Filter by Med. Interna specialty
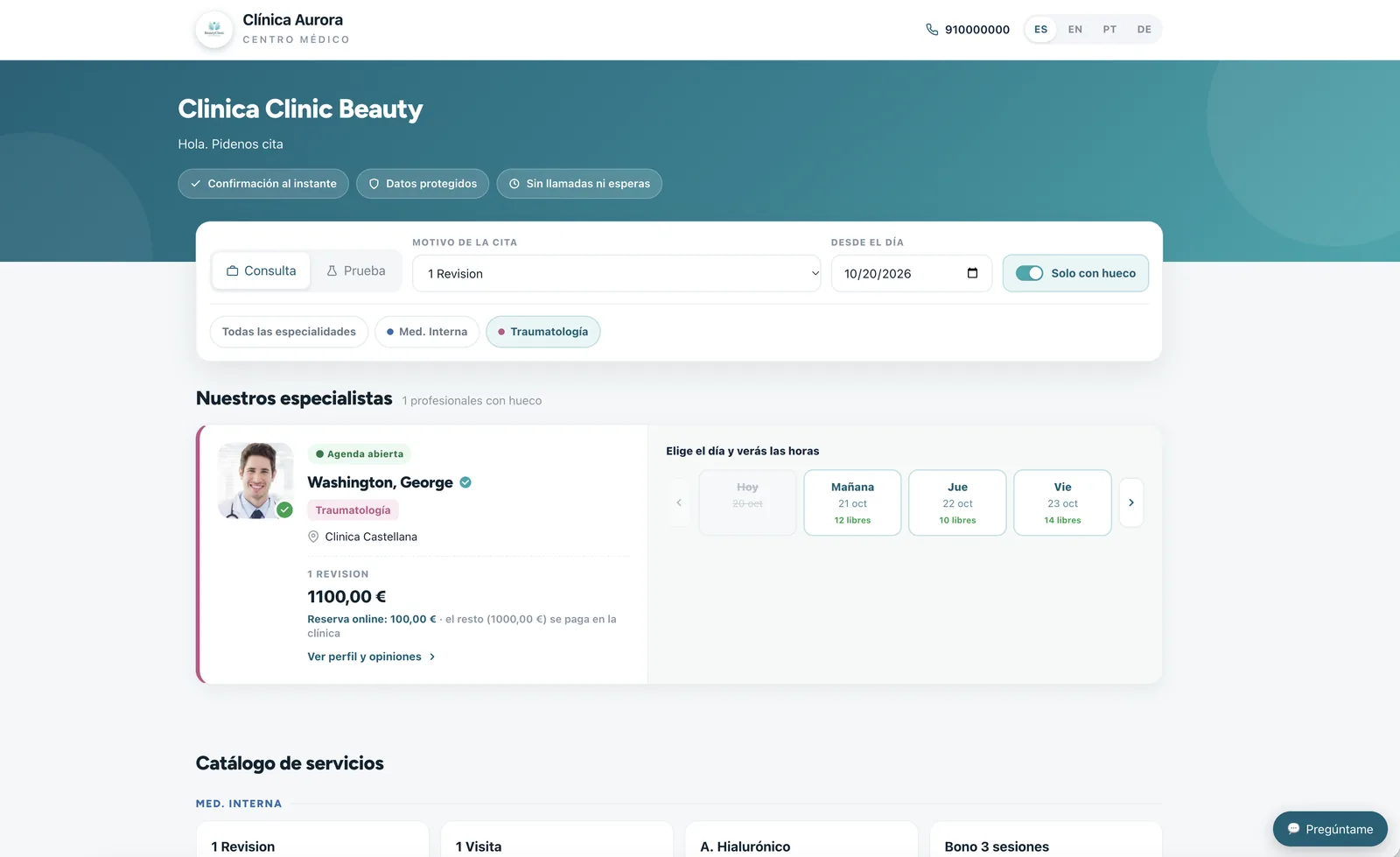The height and width of the screenshot is (857, 1400). 427,332
